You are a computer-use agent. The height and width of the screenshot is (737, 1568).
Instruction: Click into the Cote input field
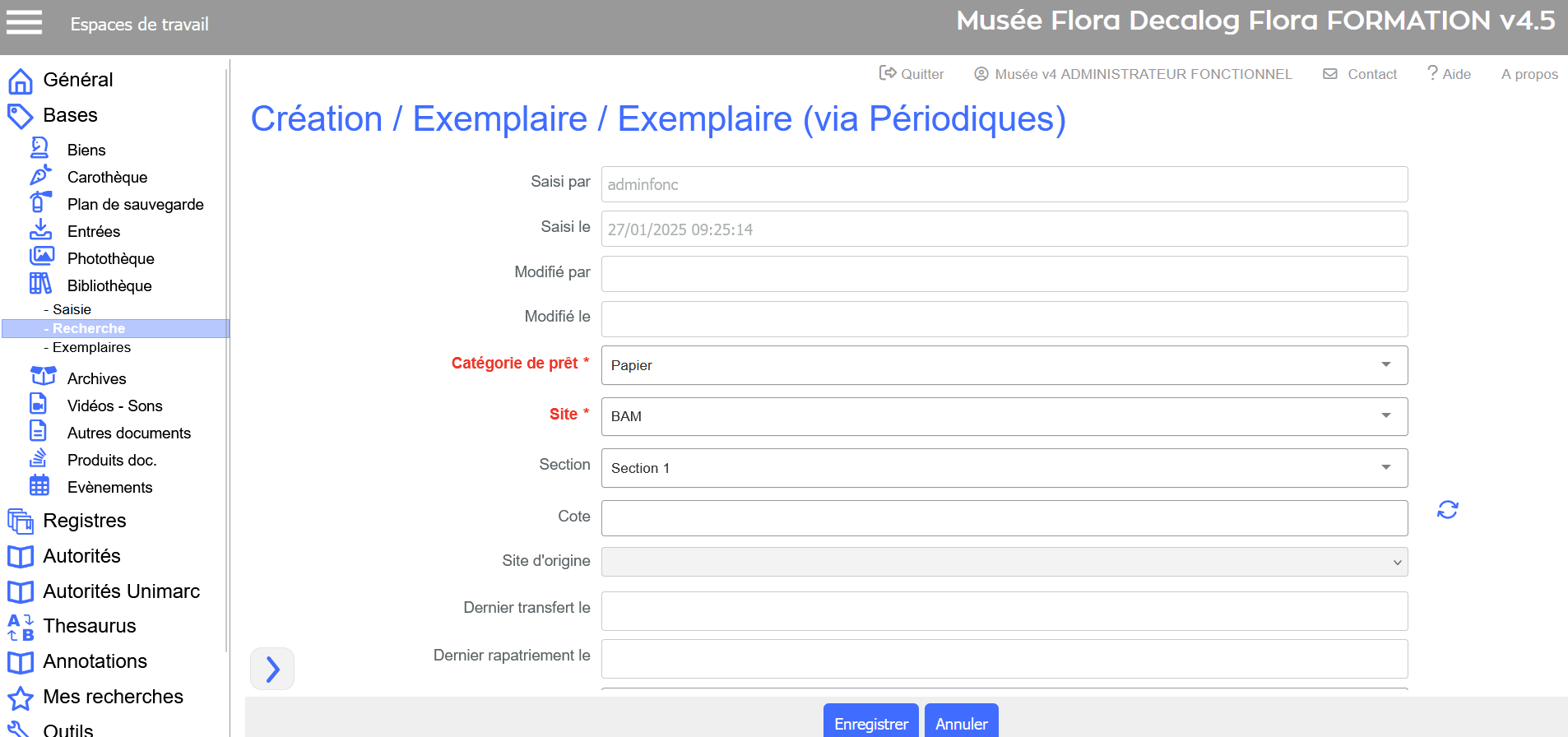1004,518
